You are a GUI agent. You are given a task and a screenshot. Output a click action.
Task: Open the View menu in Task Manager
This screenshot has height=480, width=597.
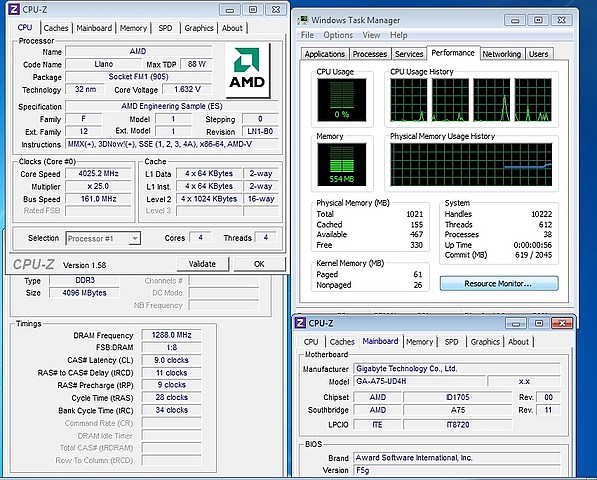(371, 35)
